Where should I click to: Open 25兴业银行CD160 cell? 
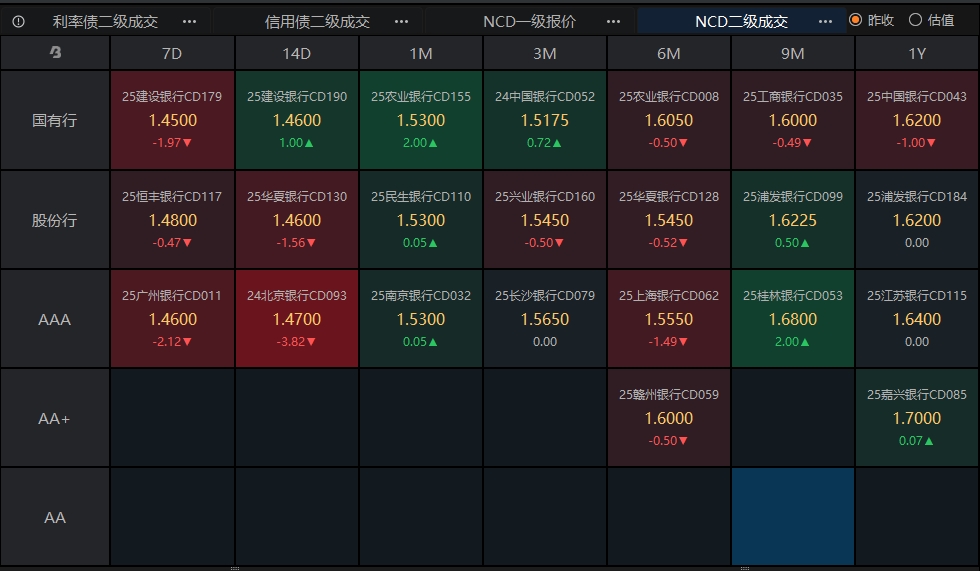click(x=544, y=220)
